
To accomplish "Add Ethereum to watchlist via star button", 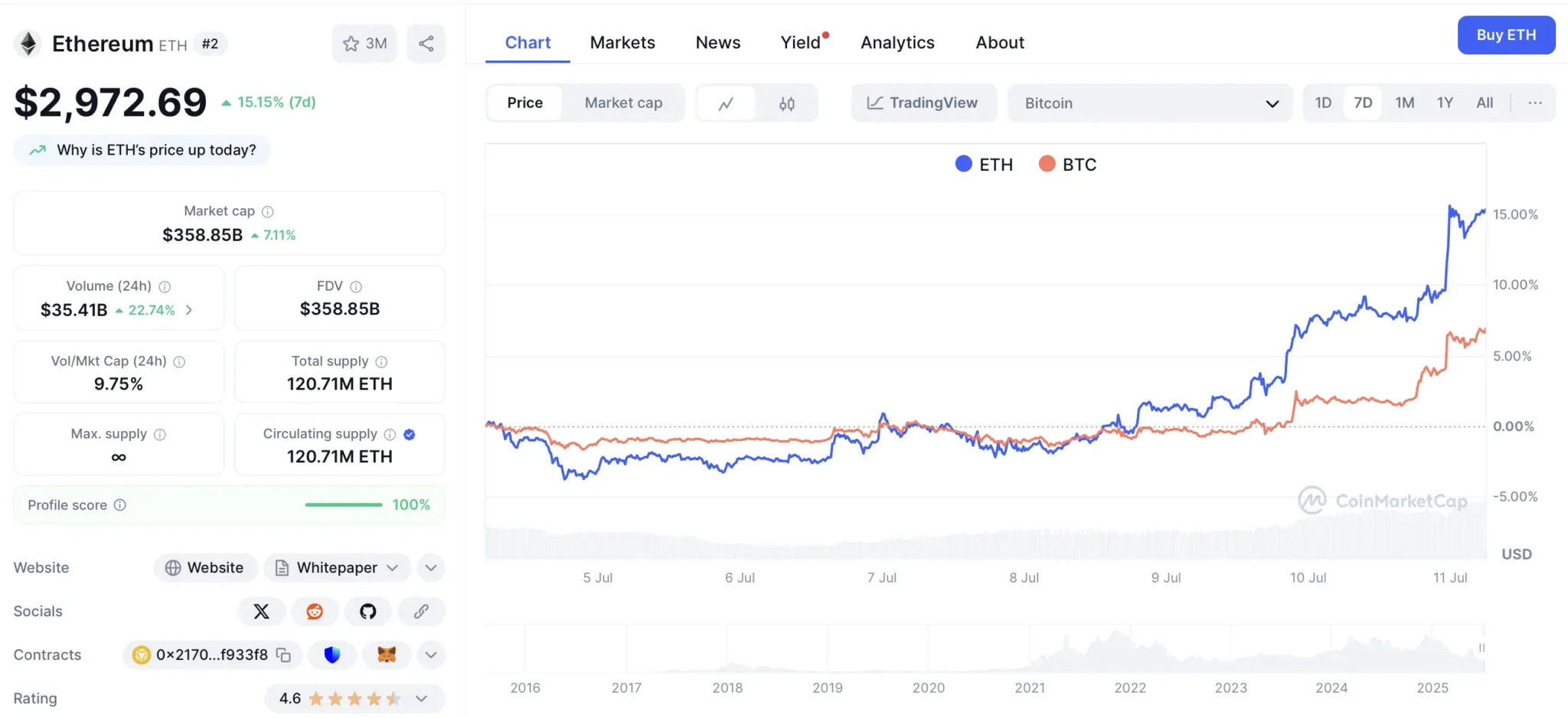I will pyautogui.click(x=364, y=44).
